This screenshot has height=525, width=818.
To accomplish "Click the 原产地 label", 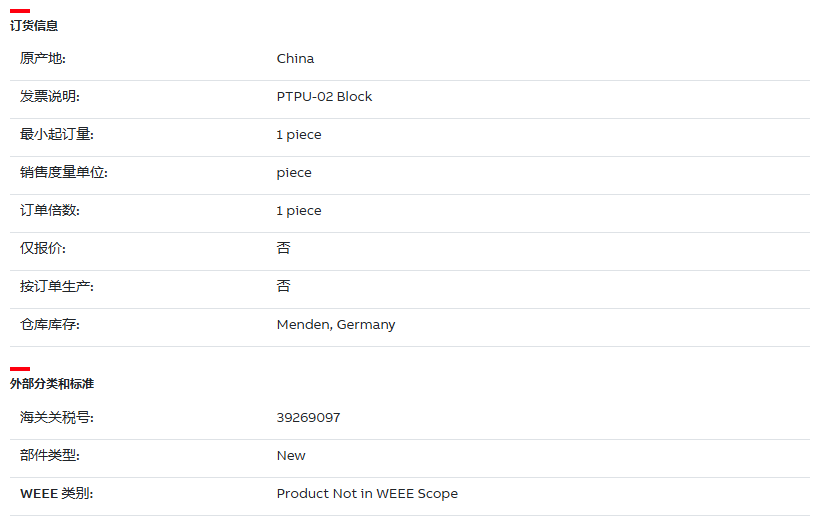I will click(x=43, y=58).
